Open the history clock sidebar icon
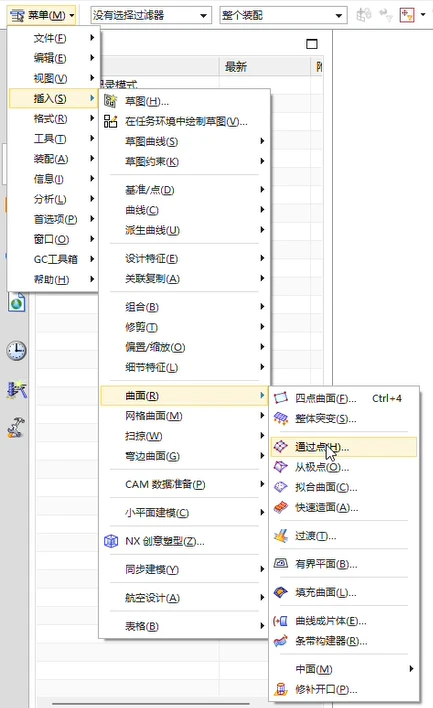The height and width of the screenshot is (708, 433). pos(16,350)
